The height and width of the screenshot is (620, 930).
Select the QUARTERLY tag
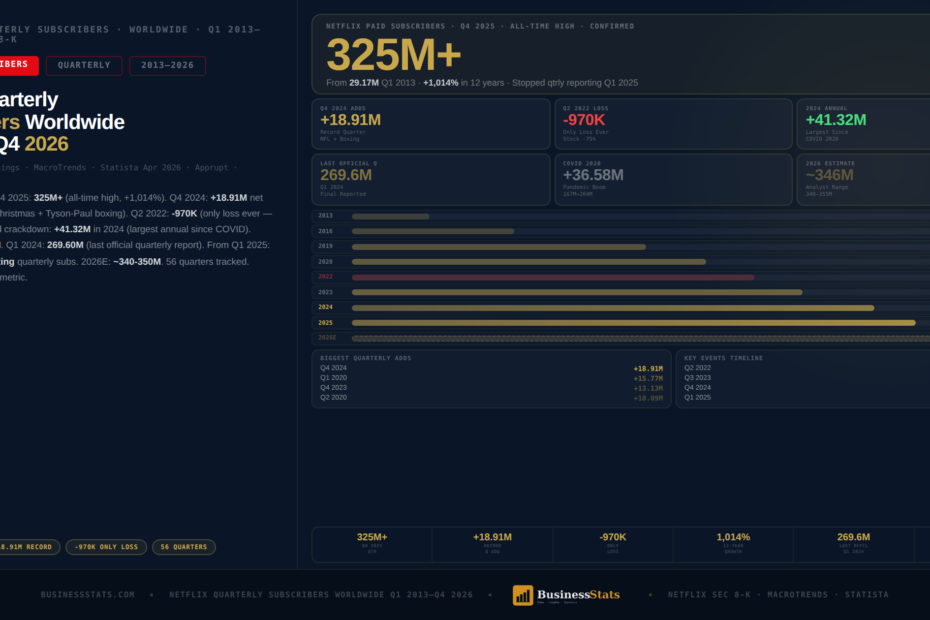coord(84,65)
